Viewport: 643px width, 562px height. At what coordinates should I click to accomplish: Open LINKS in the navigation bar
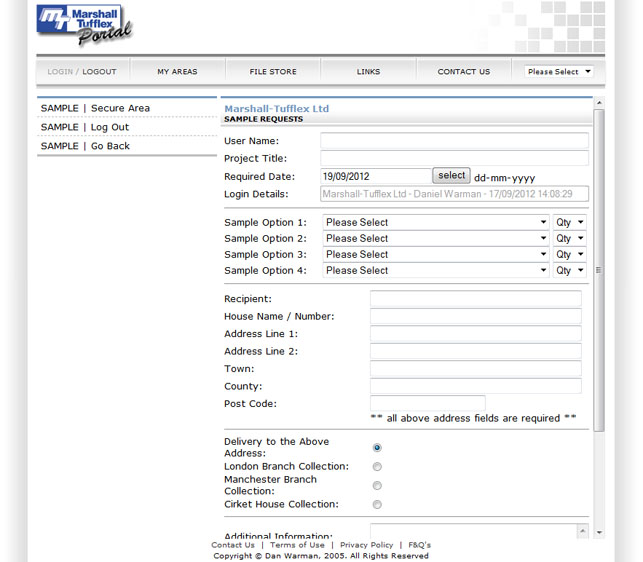pyautogui.click(x=368, y=71)
